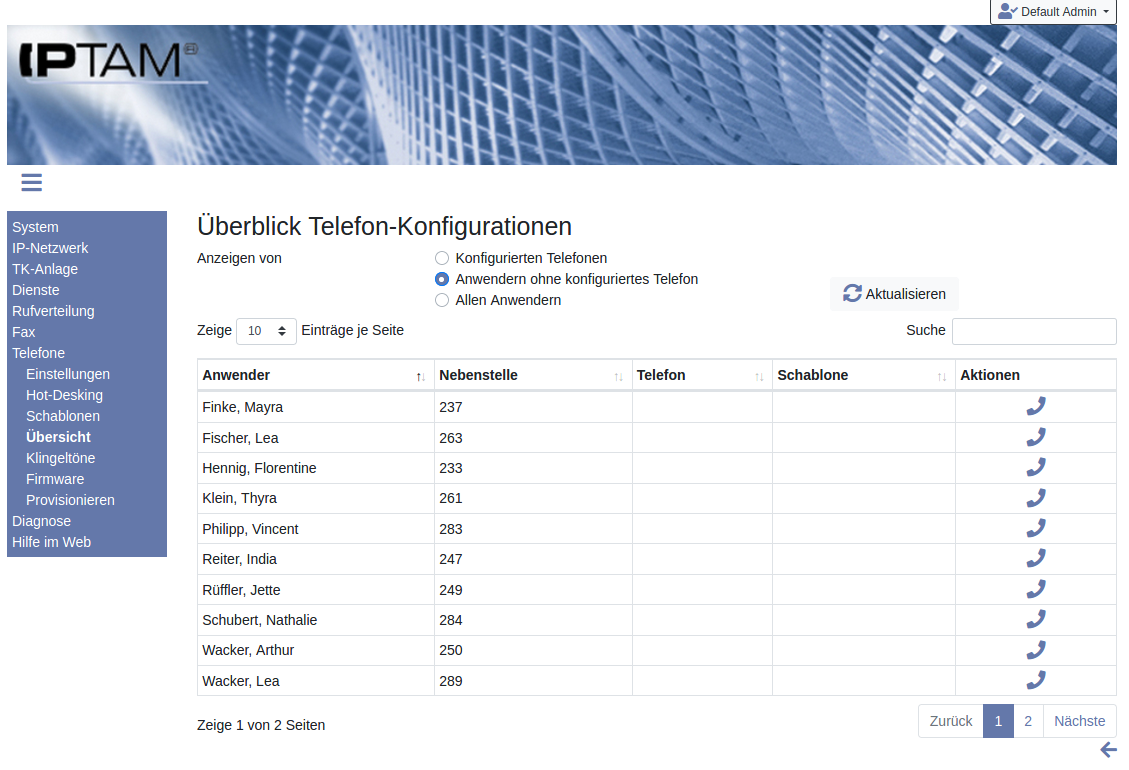1129x770 pixels.
Task: Jump to page 2 of results
Action: click(x=1028, y=721)
